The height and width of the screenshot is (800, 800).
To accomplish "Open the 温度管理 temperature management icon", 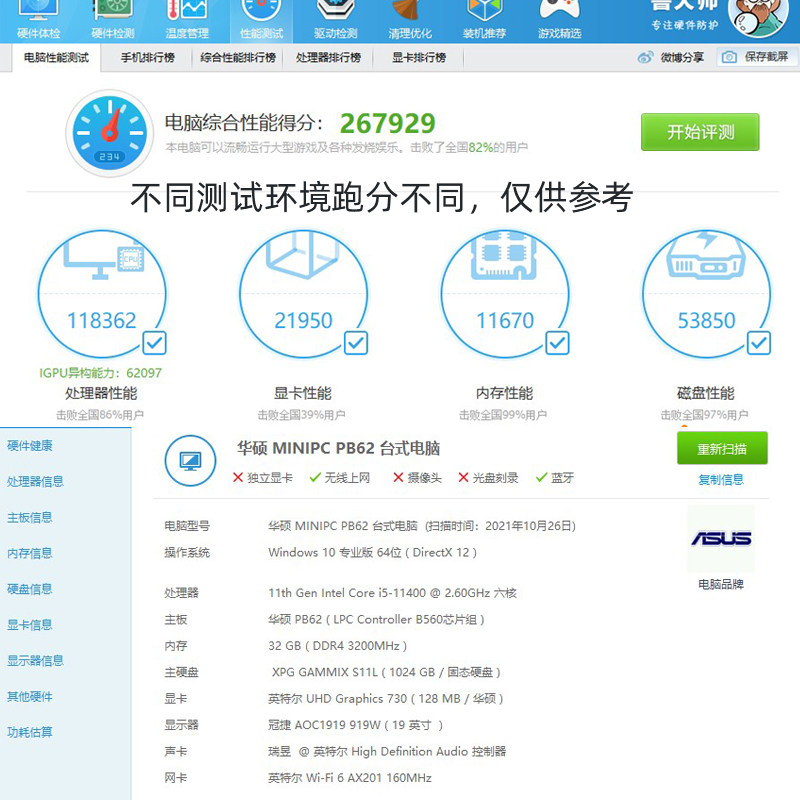I will pos(187,20).
